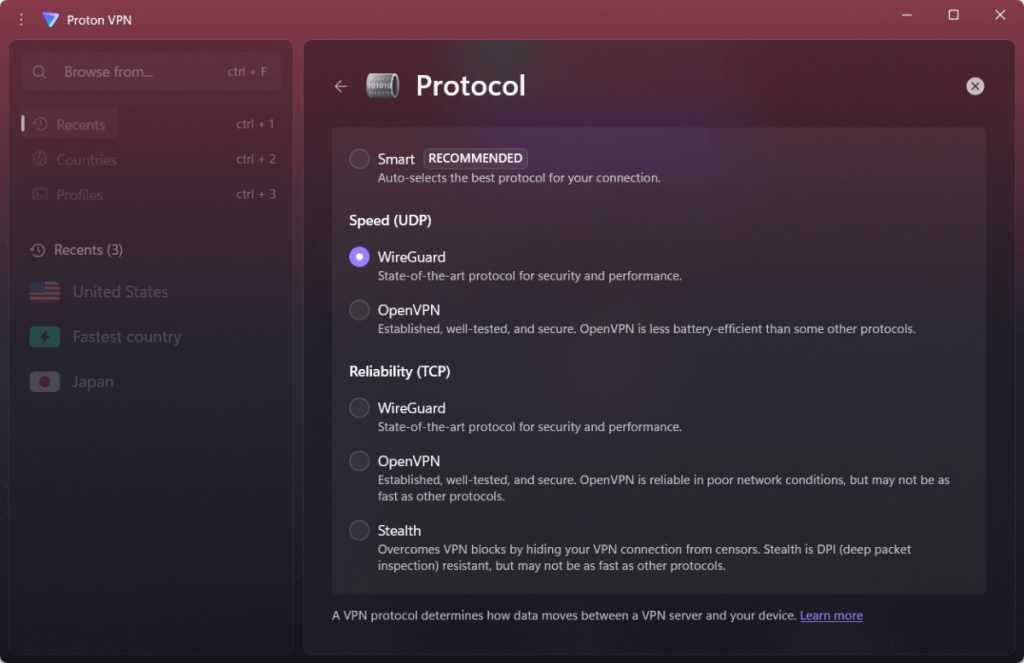Click the Protocol header icon

(x=382, y=86)
